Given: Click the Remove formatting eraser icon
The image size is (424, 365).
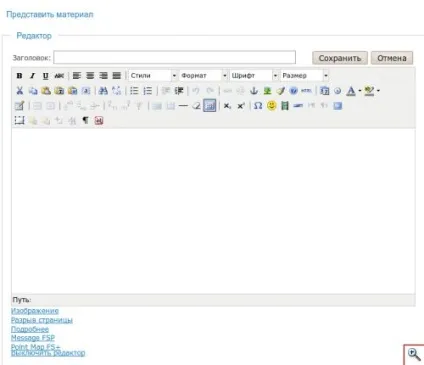Looking at the screenshot, I should [197, 106].
